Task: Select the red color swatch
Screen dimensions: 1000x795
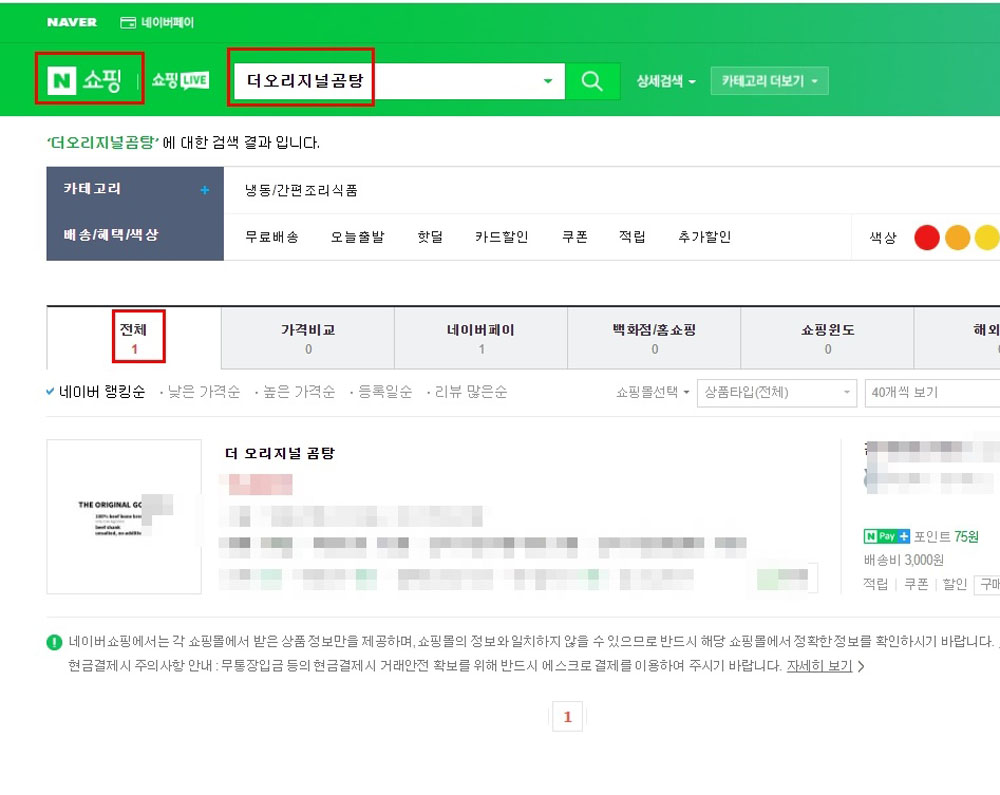Action: tap(927, 238)
